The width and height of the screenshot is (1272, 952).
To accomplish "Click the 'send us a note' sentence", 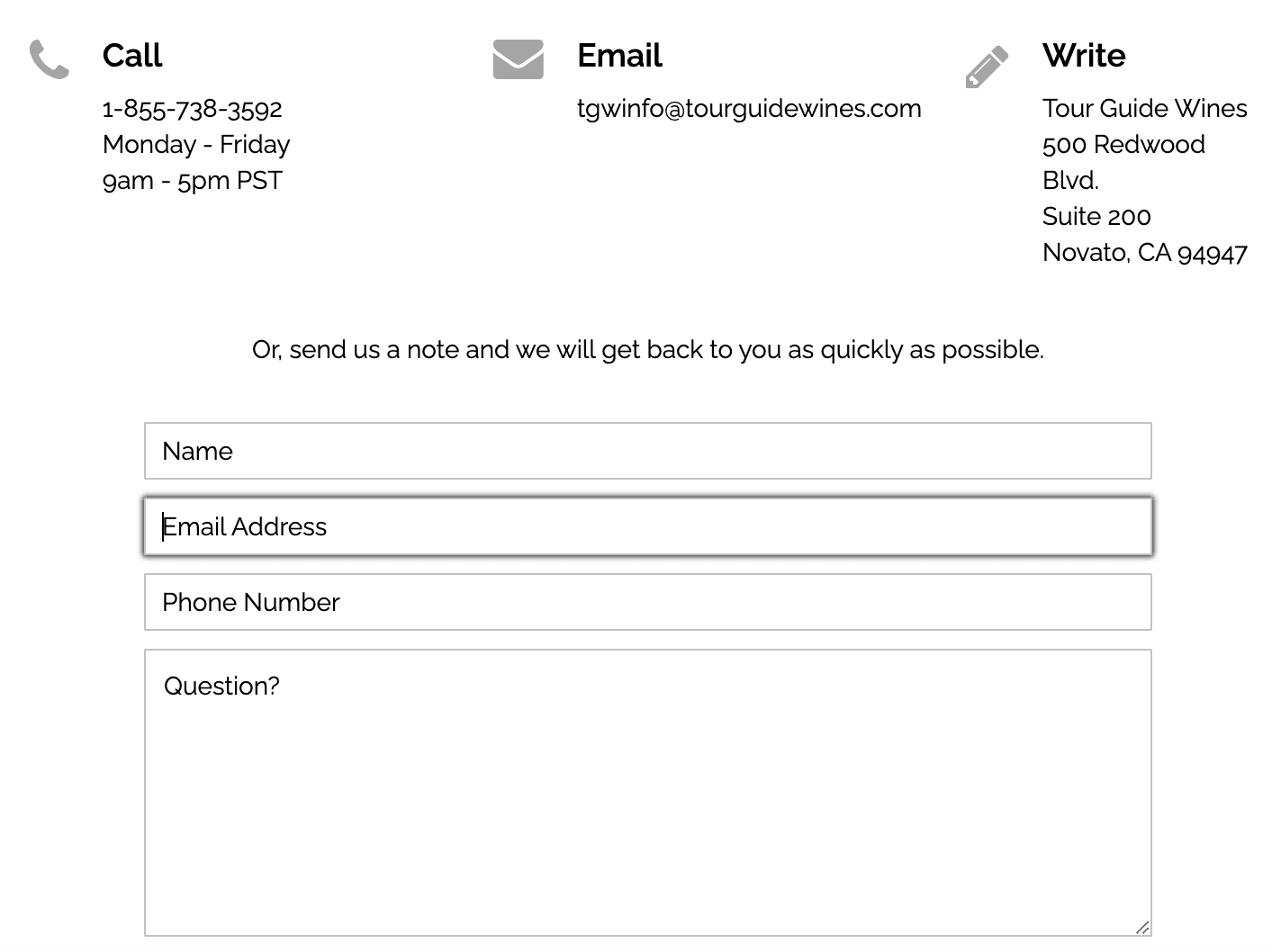I will coord(648,350).
